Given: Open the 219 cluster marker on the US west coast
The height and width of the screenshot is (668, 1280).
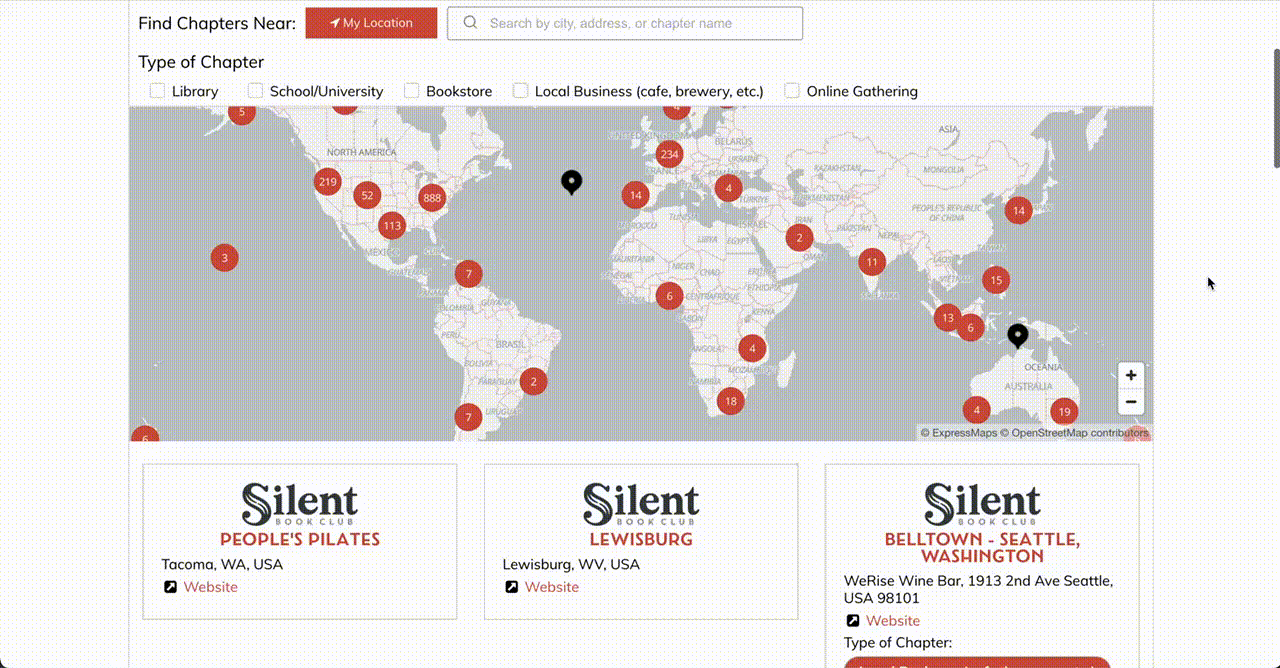Looking at the screenshot, I should click(327, 182).
